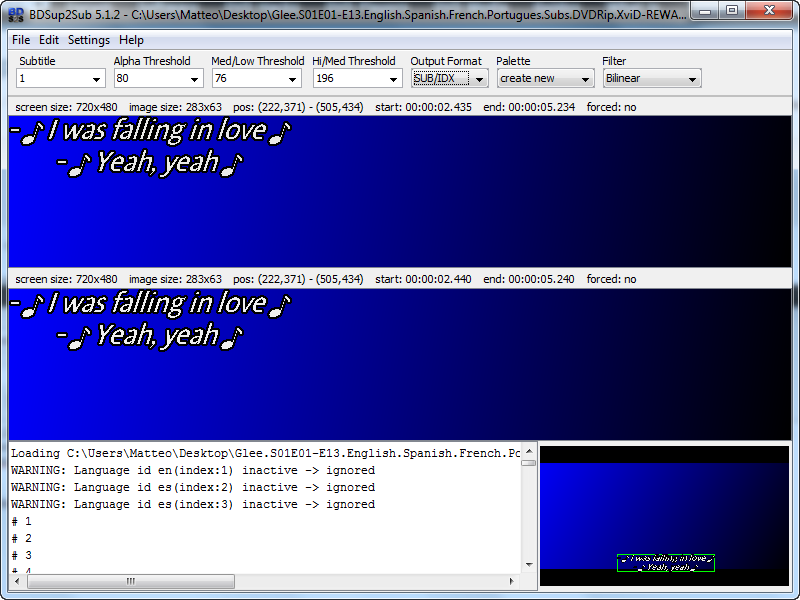
Task: Open the Settings menu
Action: point(89,40)
